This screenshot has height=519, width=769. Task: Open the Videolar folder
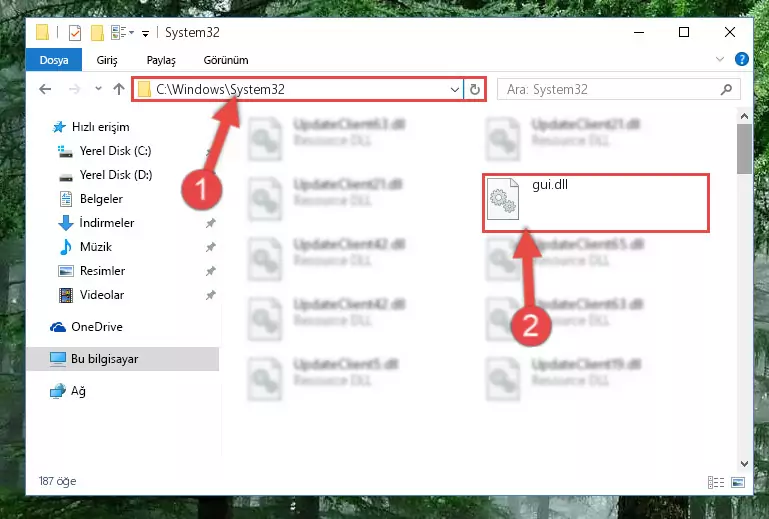[102, 295]
